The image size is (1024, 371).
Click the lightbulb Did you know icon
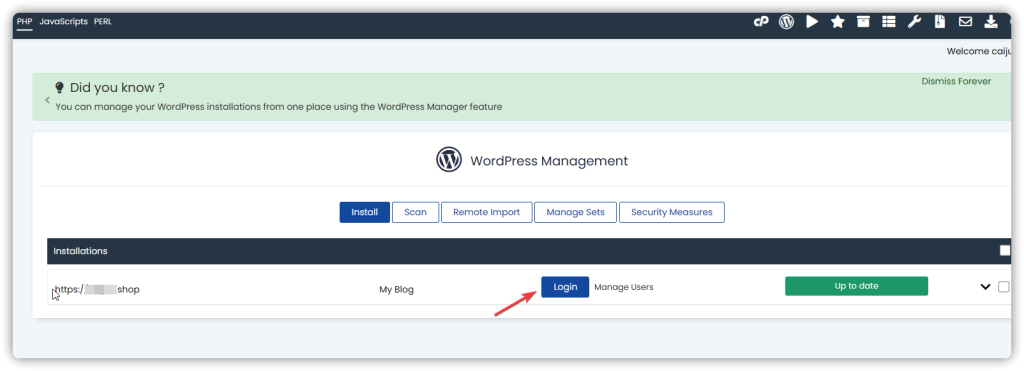click(59, 87)
